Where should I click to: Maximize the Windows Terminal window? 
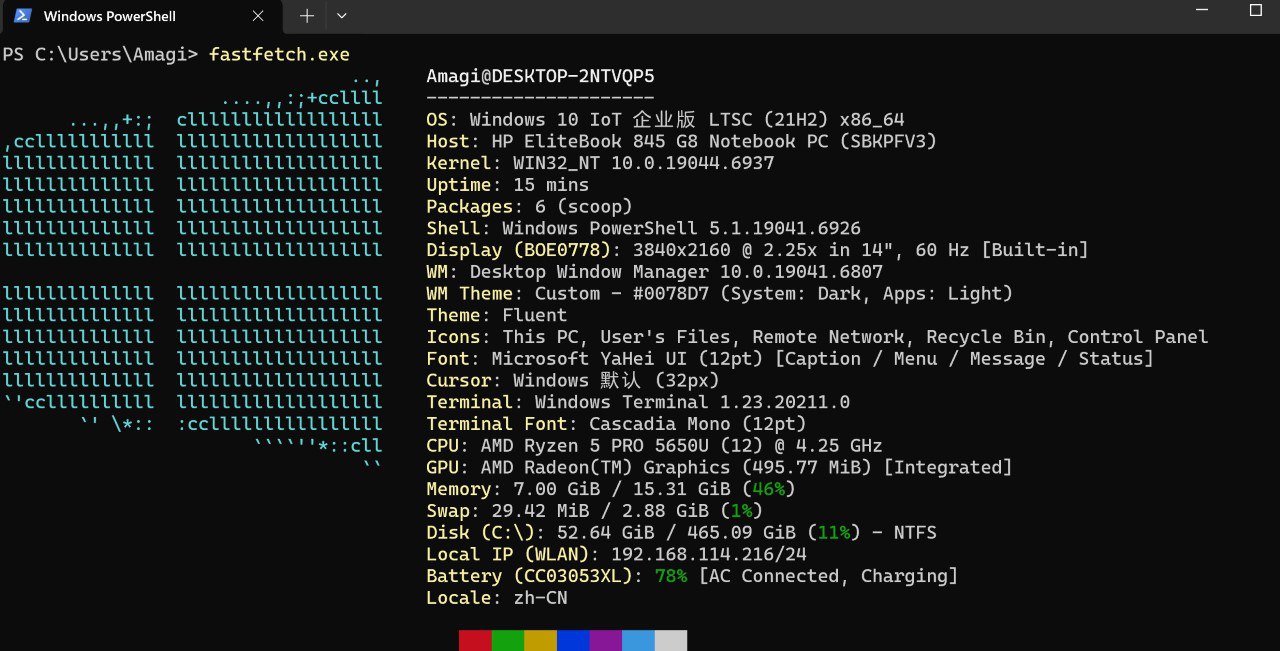(1256, 10)
